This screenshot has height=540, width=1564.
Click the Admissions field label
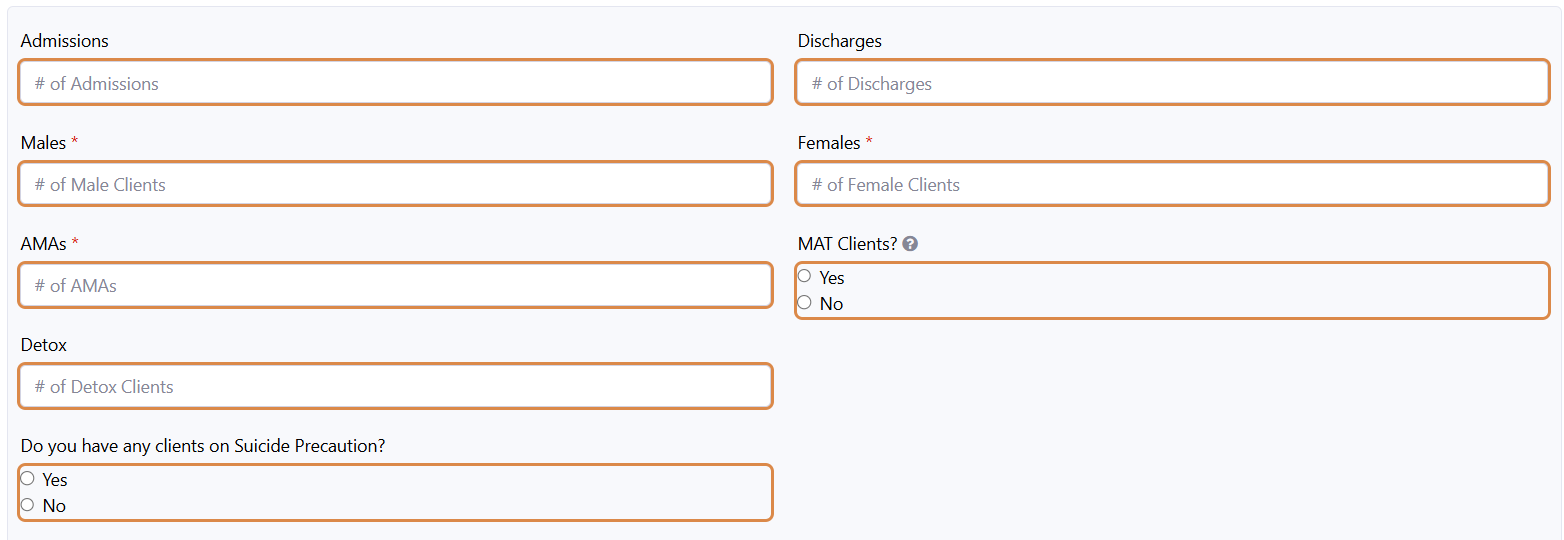(x=64, y=41)
